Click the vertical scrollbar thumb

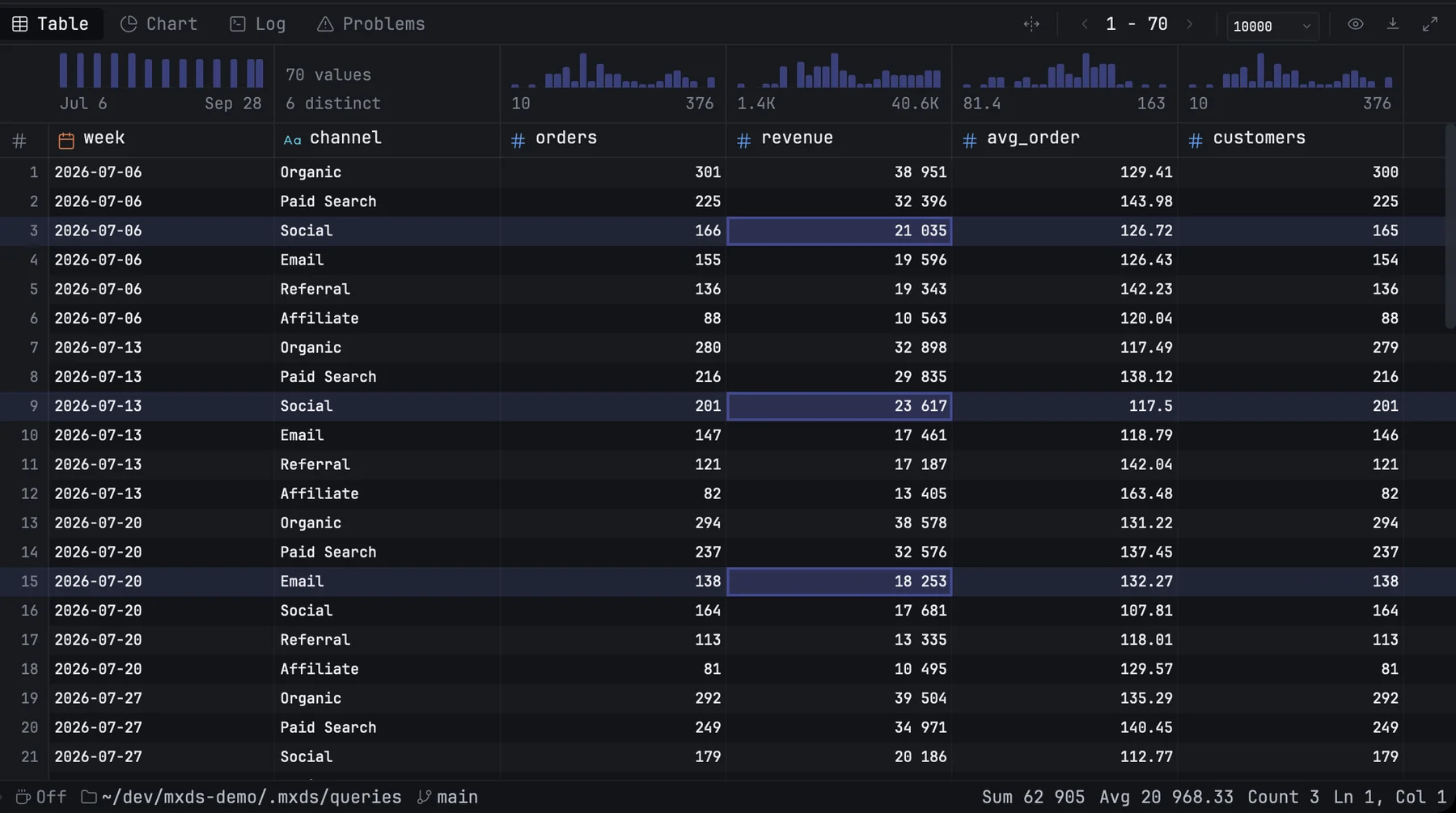[1450, 227]
